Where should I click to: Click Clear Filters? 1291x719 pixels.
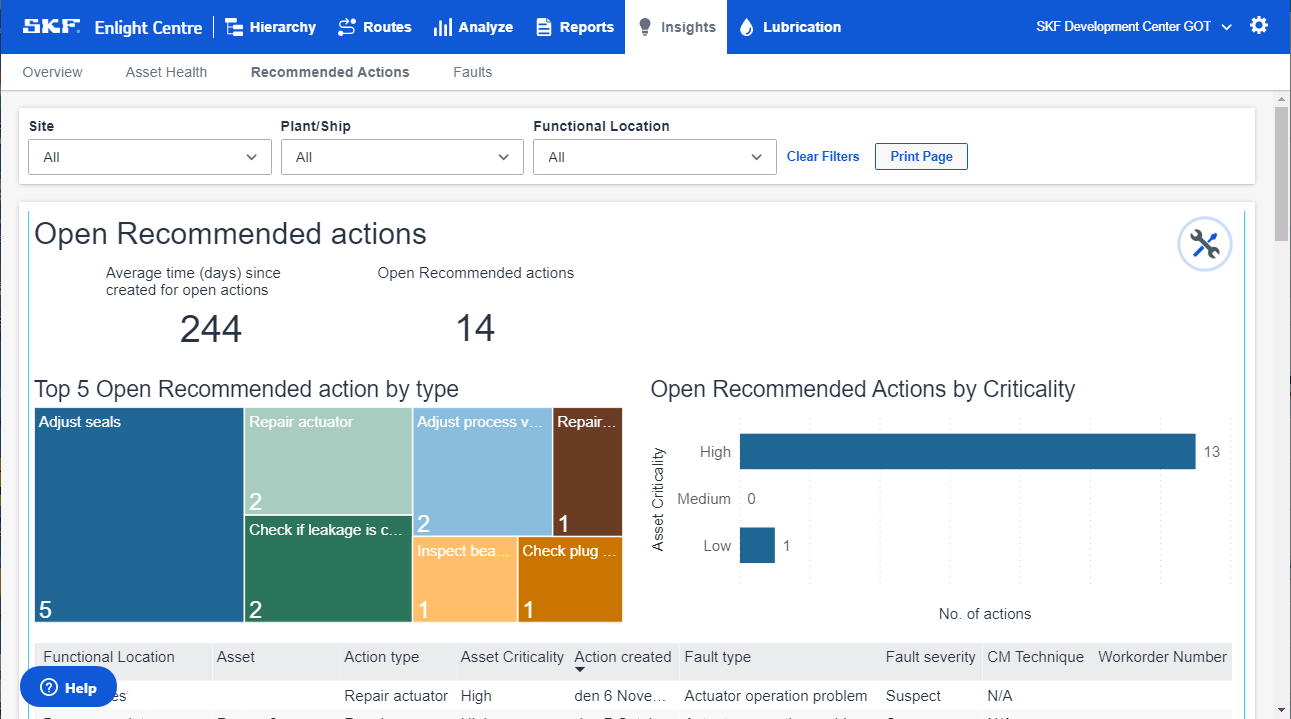click(x=822, y=156)
